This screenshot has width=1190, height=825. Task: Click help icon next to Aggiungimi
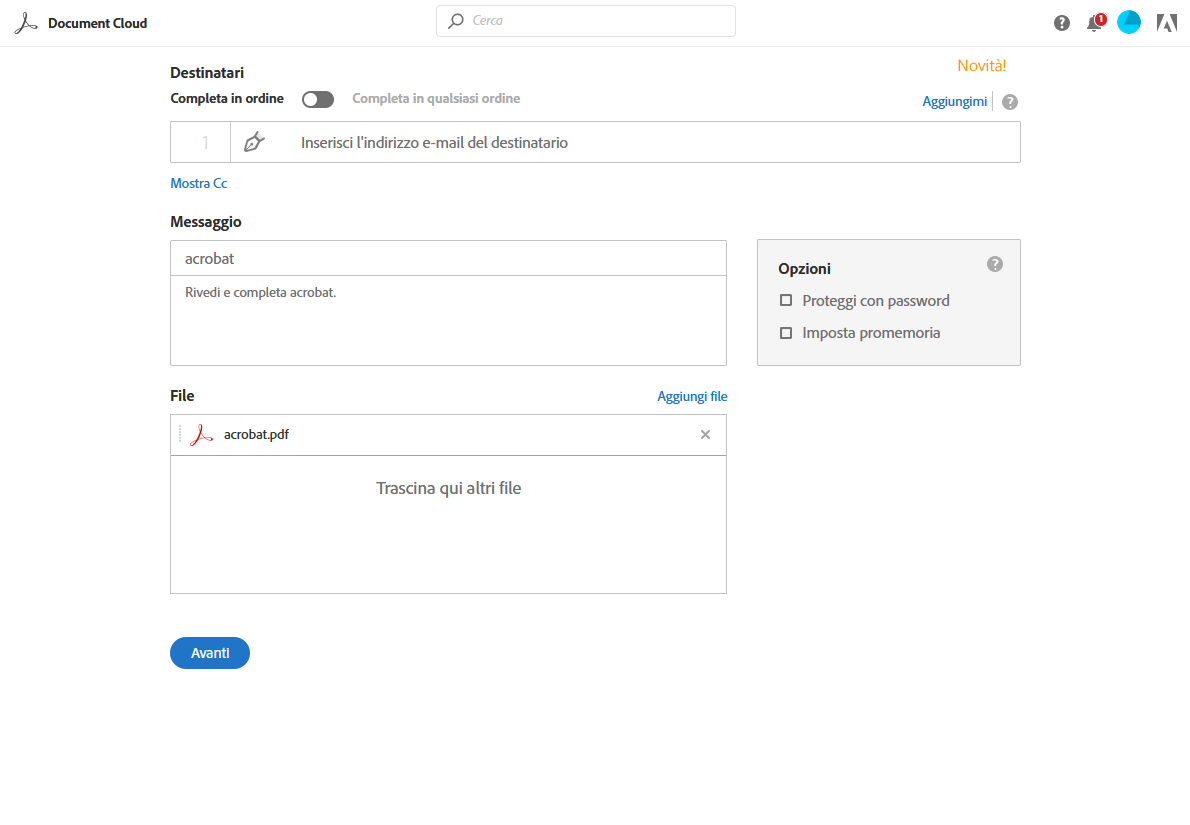pos(1010,102)
